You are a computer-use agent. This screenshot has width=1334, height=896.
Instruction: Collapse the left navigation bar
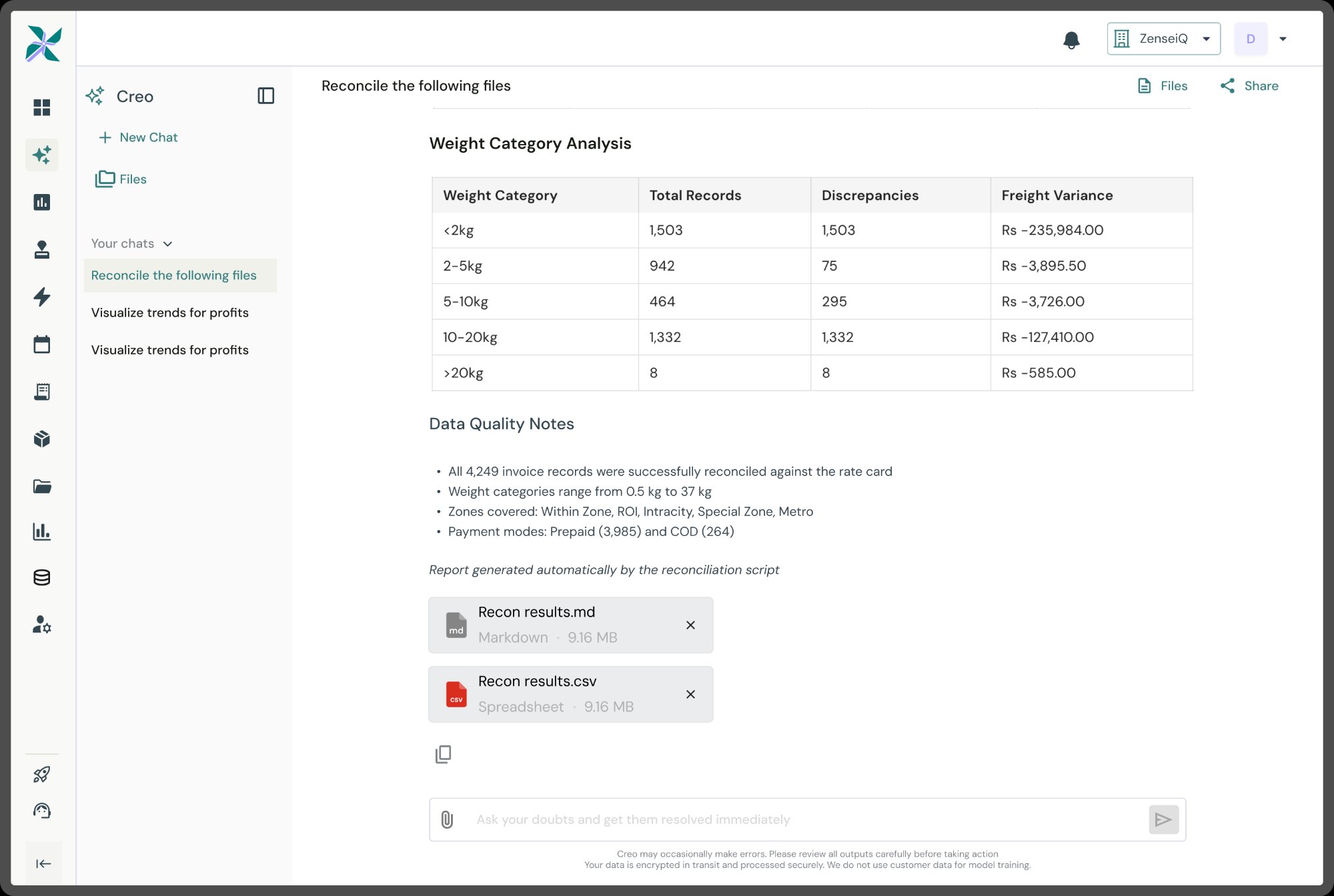(x=43, y=864)
